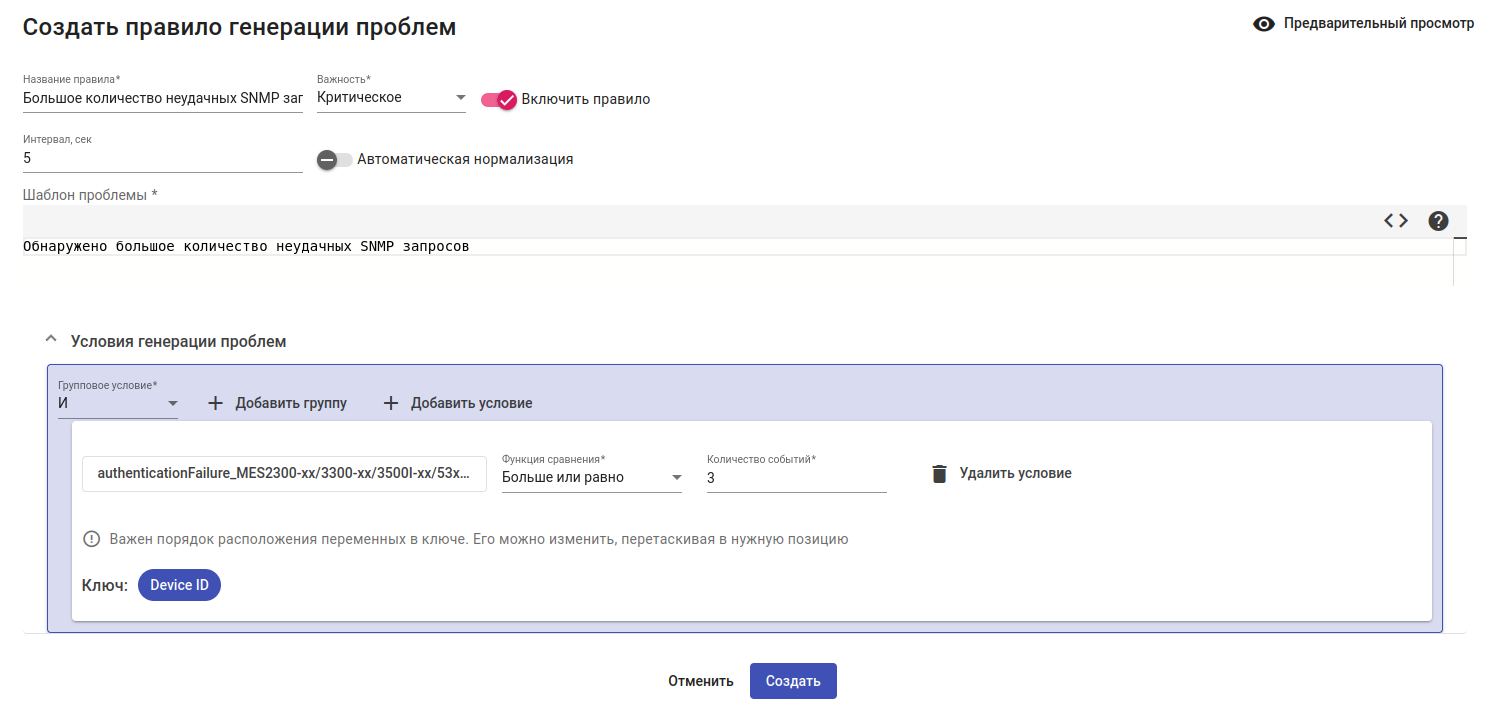Click the info icon near key order hint

[x=92, y=539]
